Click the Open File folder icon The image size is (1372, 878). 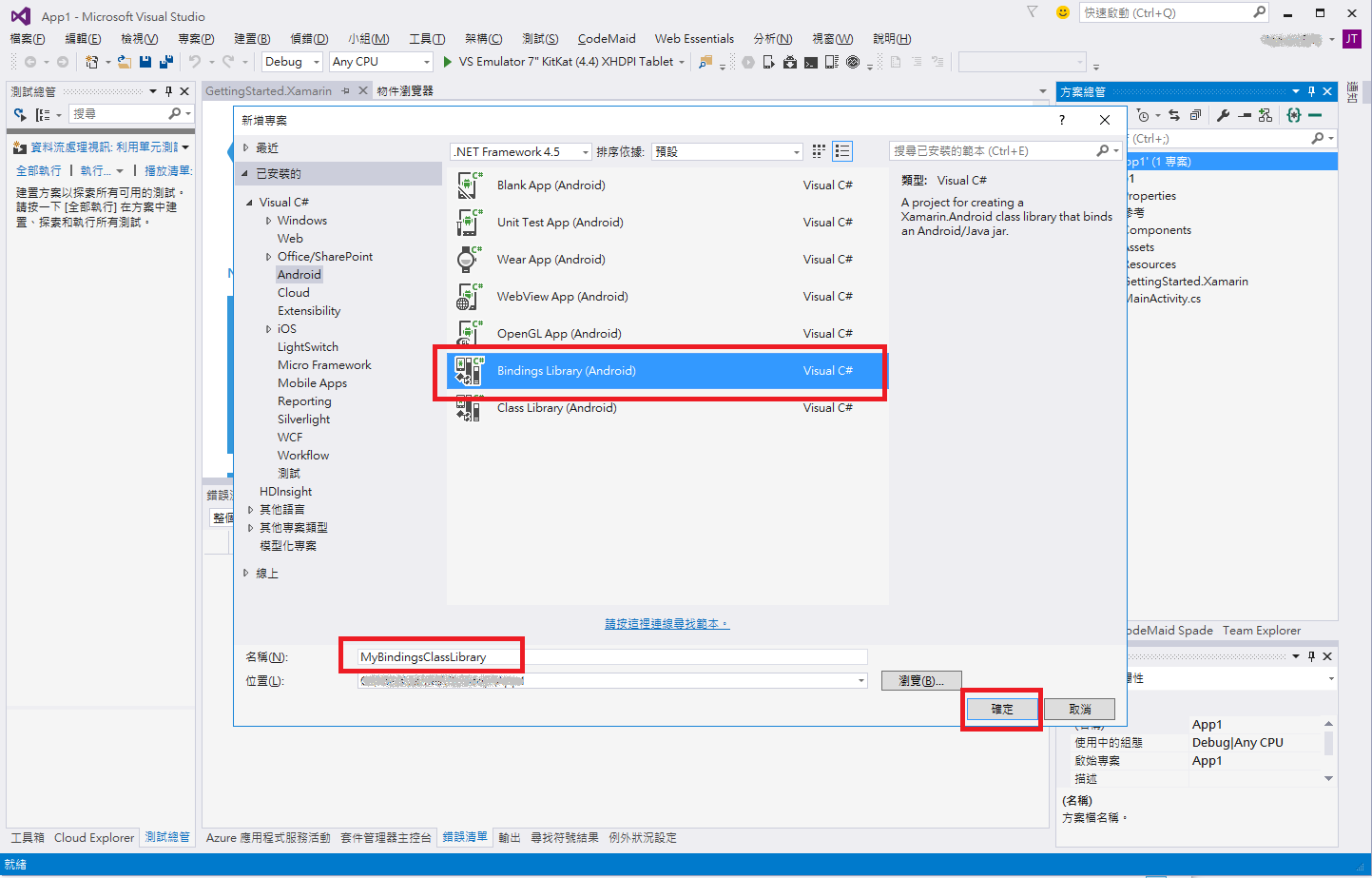point(124,62)
